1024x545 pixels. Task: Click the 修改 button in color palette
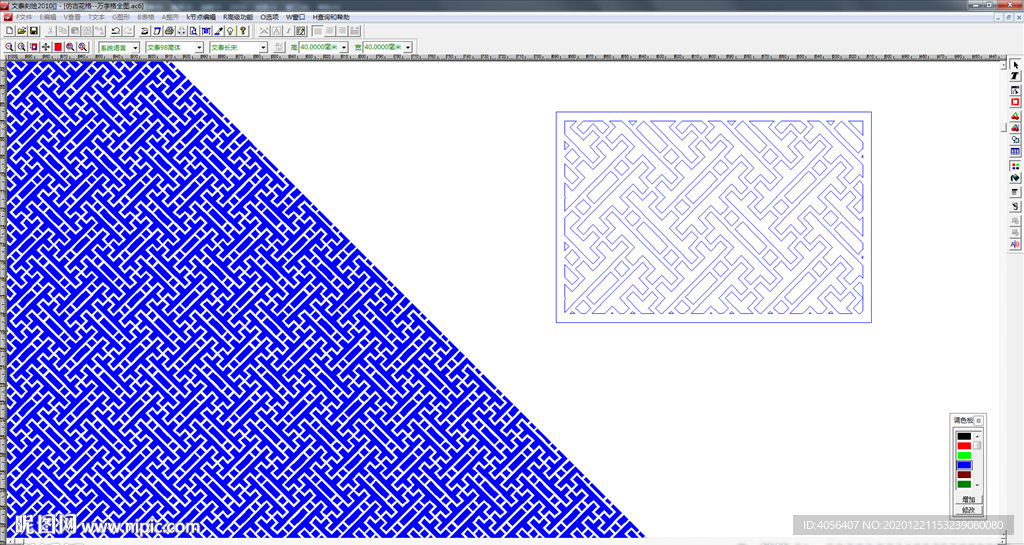[x=968, y=510]
